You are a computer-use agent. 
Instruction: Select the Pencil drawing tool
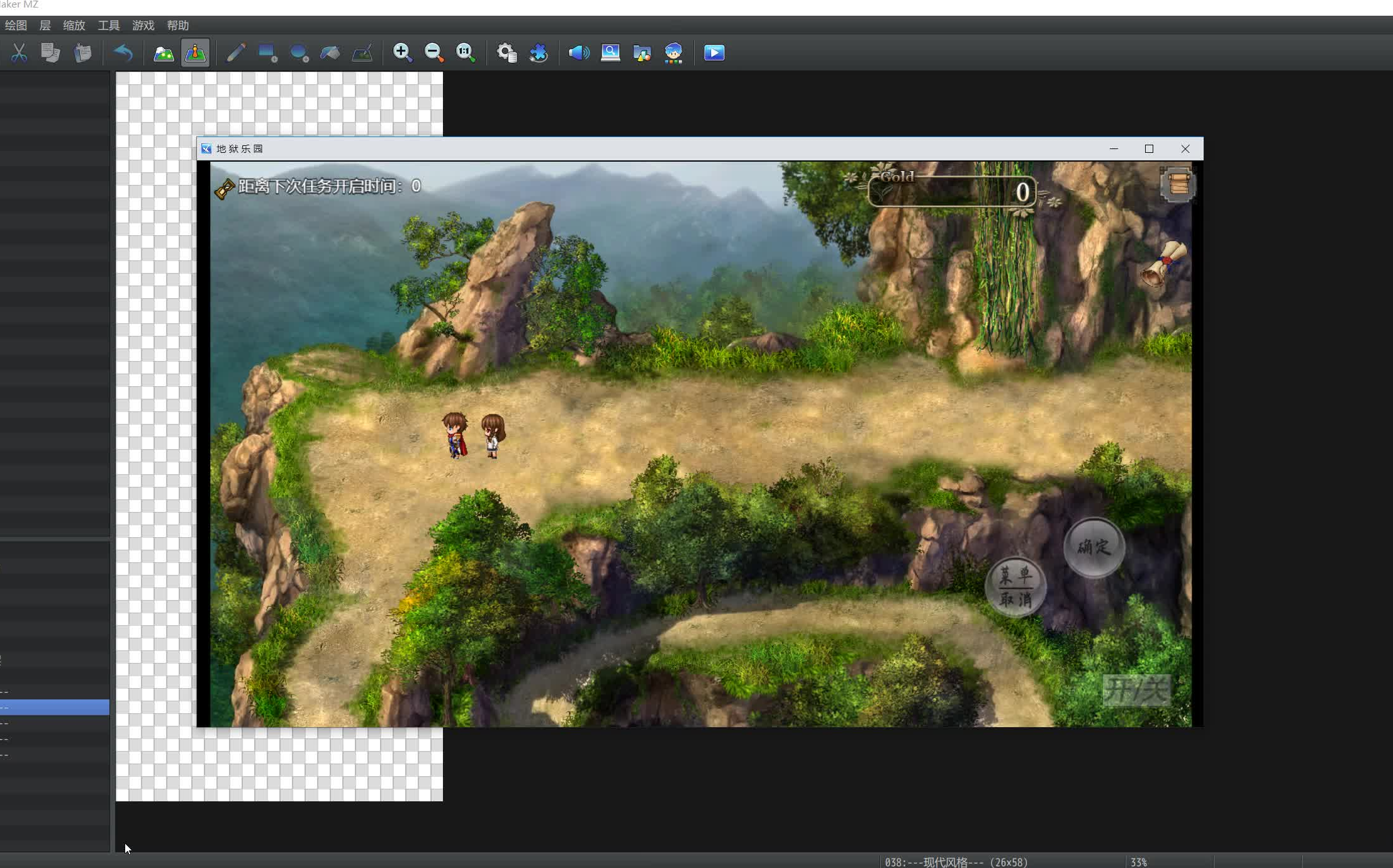pyautogui.click(x=235, y=53)
